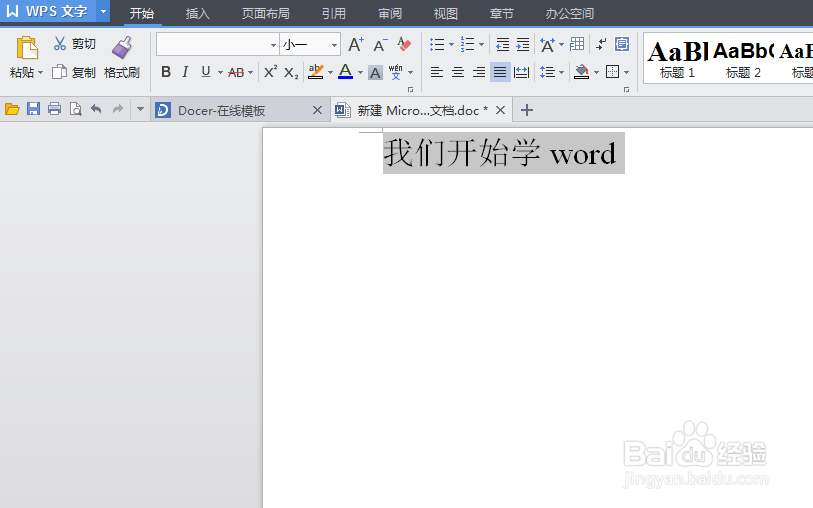Image resolution: width=813 pixels, height=508 pixels.
Task: Increase paragraph indent
Action: pos(523,45)
